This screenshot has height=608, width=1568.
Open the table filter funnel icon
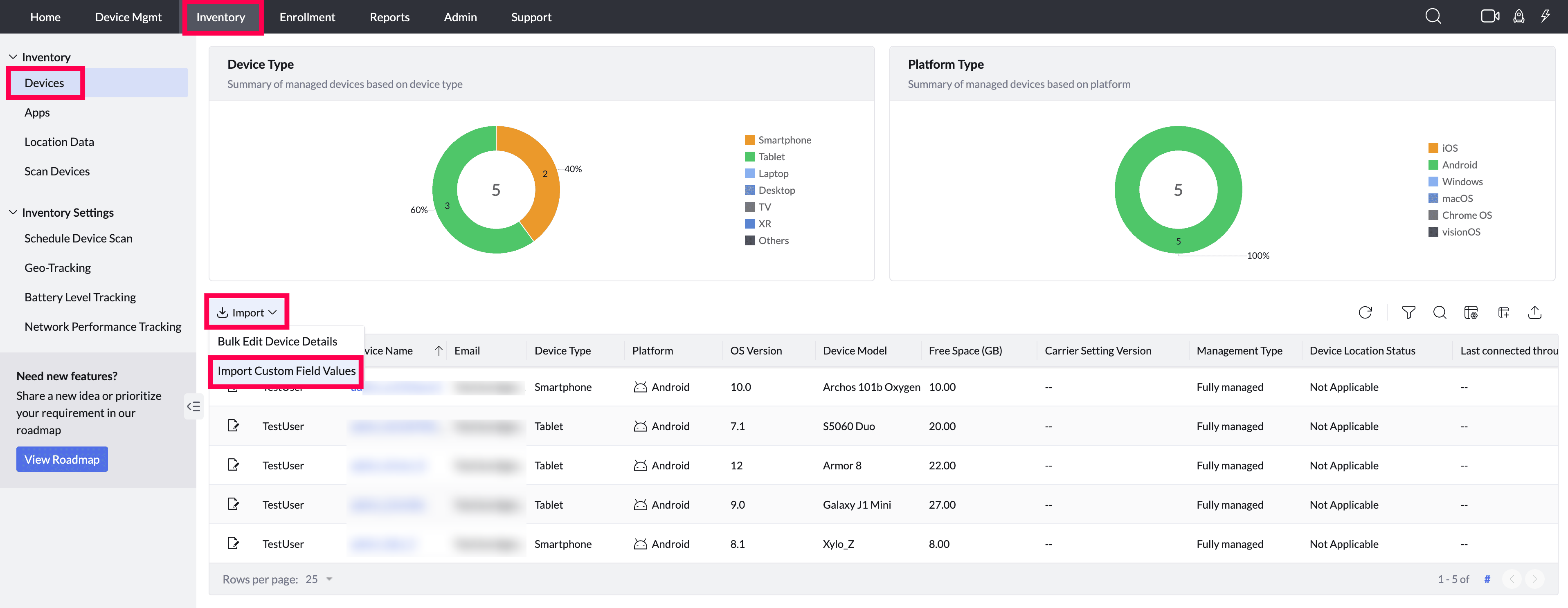1408,313
